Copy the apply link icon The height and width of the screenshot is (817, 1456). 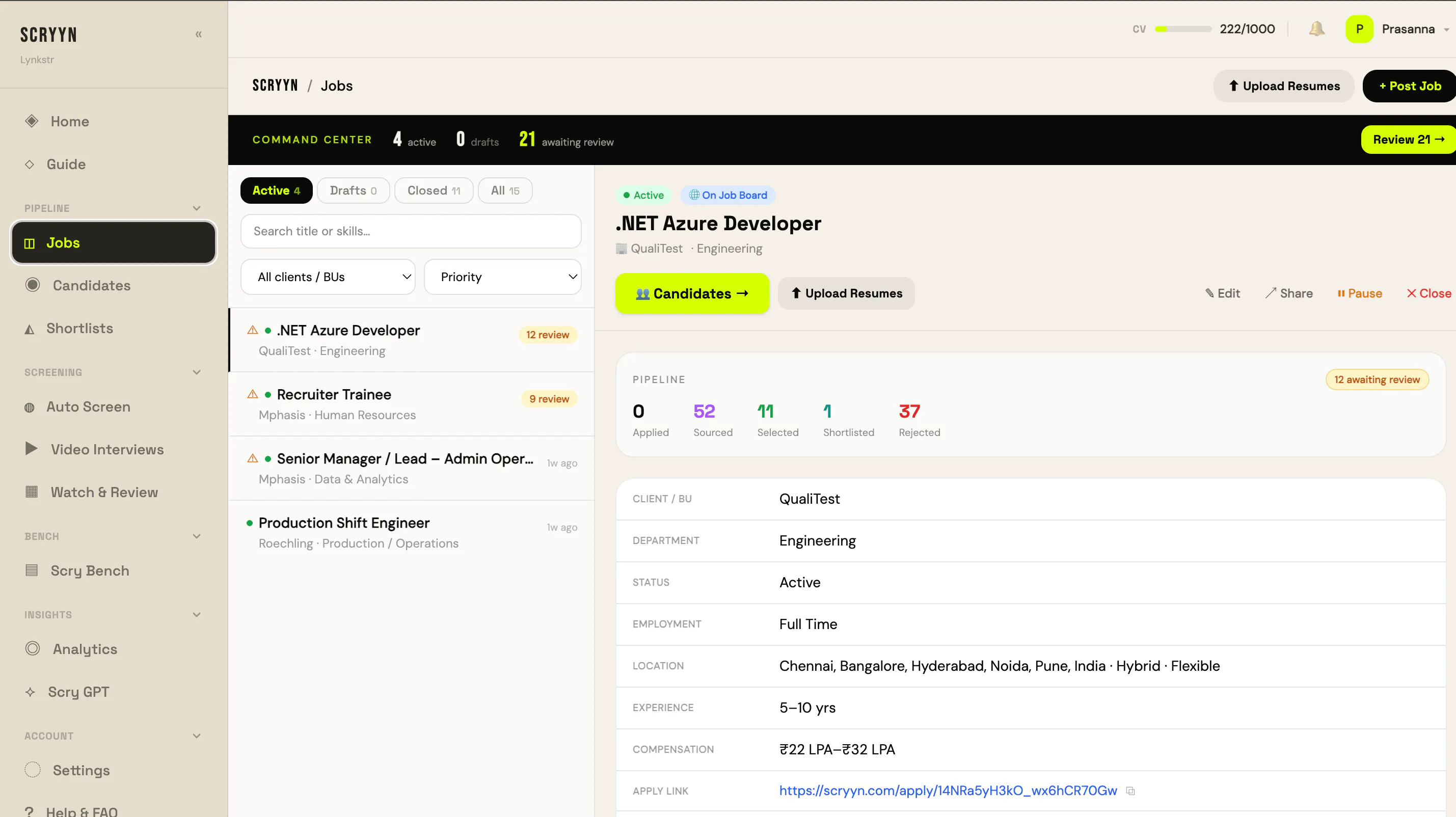(x=1130, y=791)
